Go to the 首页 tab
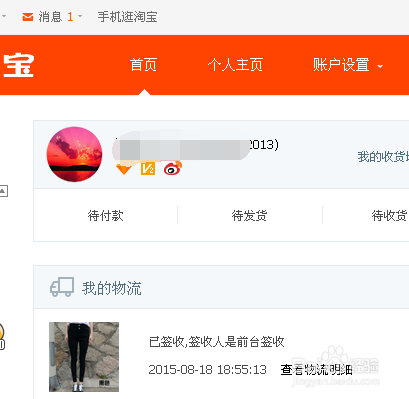 pyautogui.click(x=143, y=65)
